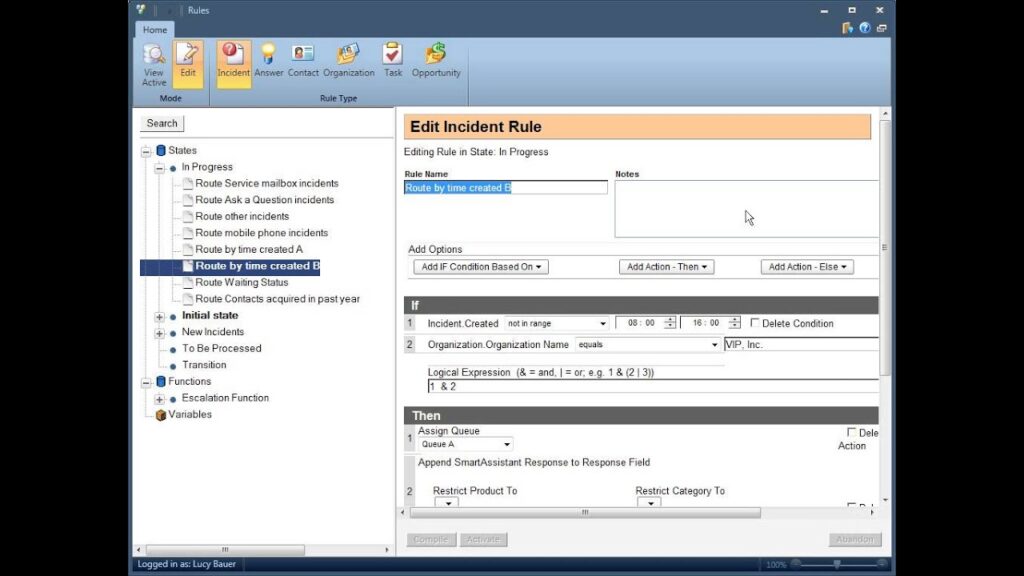Click the Activate button

pyautogui.click(x=483, y=539)
